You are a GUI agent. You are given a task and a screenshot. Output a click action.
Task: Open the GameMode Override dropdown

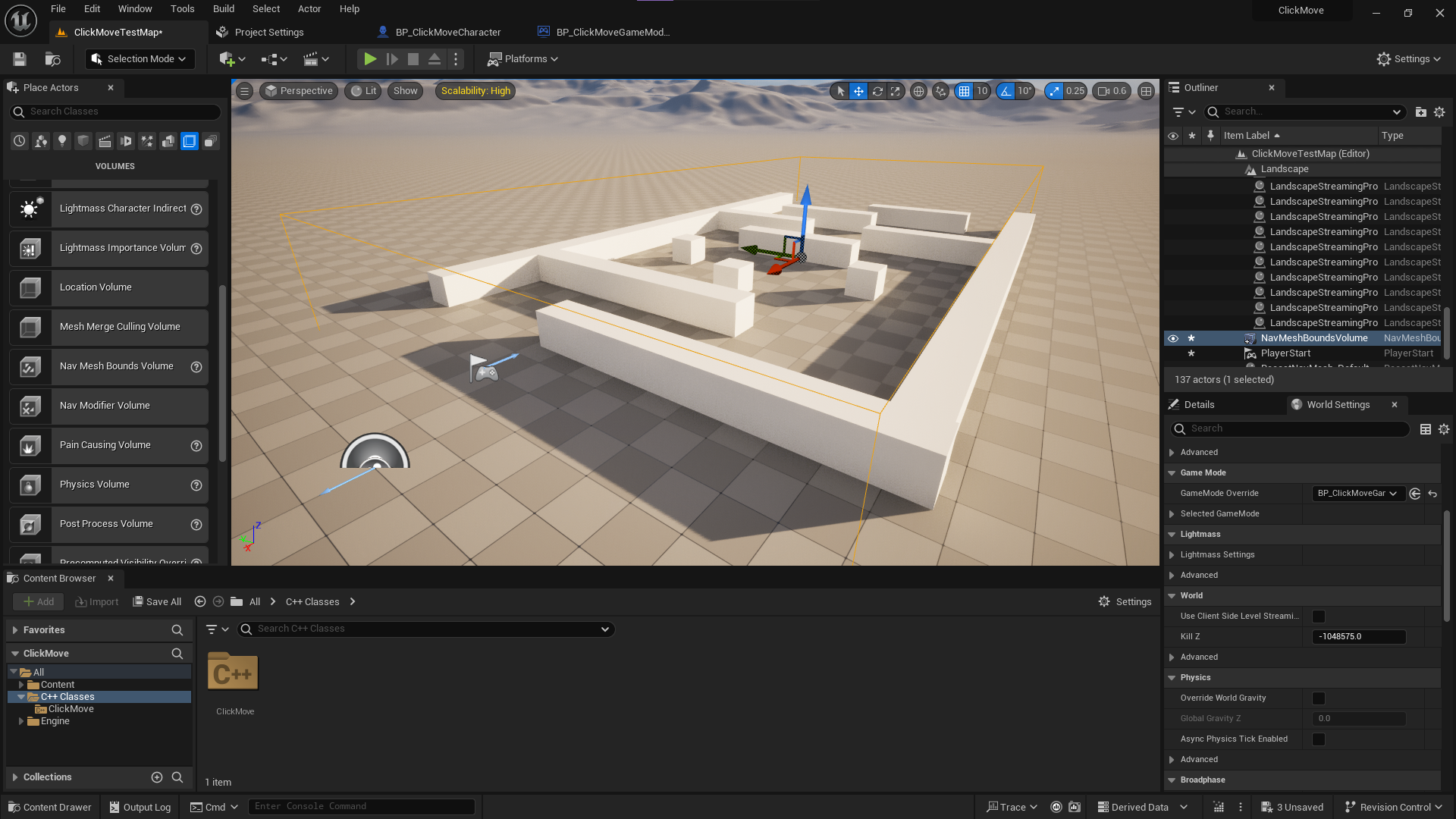coord(1357,494)
